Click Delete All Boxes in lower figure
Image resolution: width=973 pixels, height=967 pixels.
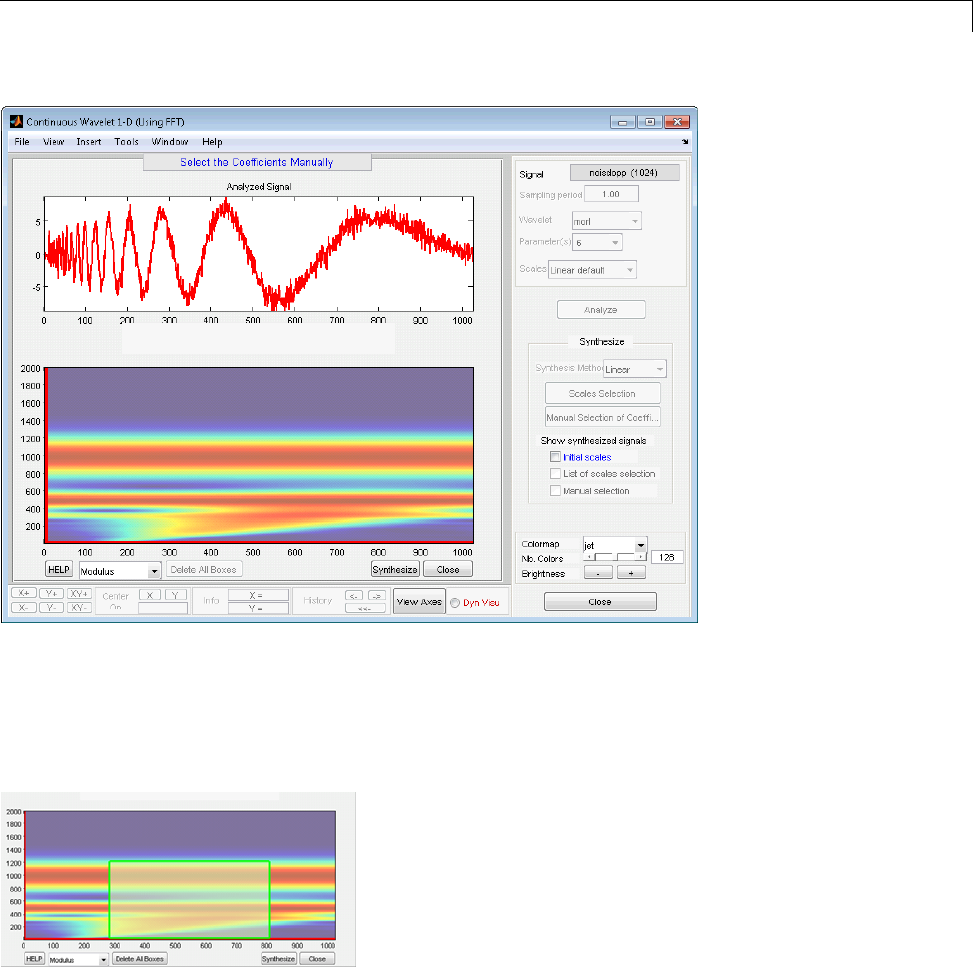coord(140,959)
